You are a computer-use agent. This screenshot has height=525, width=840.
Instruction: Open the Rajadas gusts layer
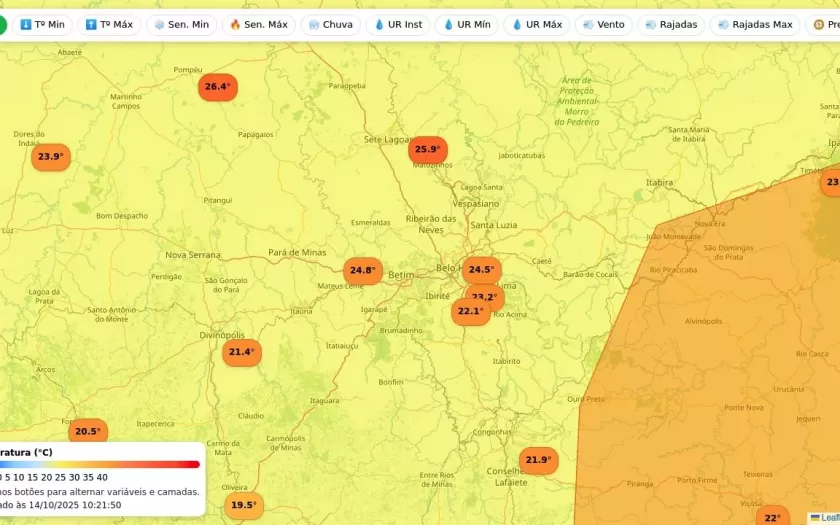point(671,24)
